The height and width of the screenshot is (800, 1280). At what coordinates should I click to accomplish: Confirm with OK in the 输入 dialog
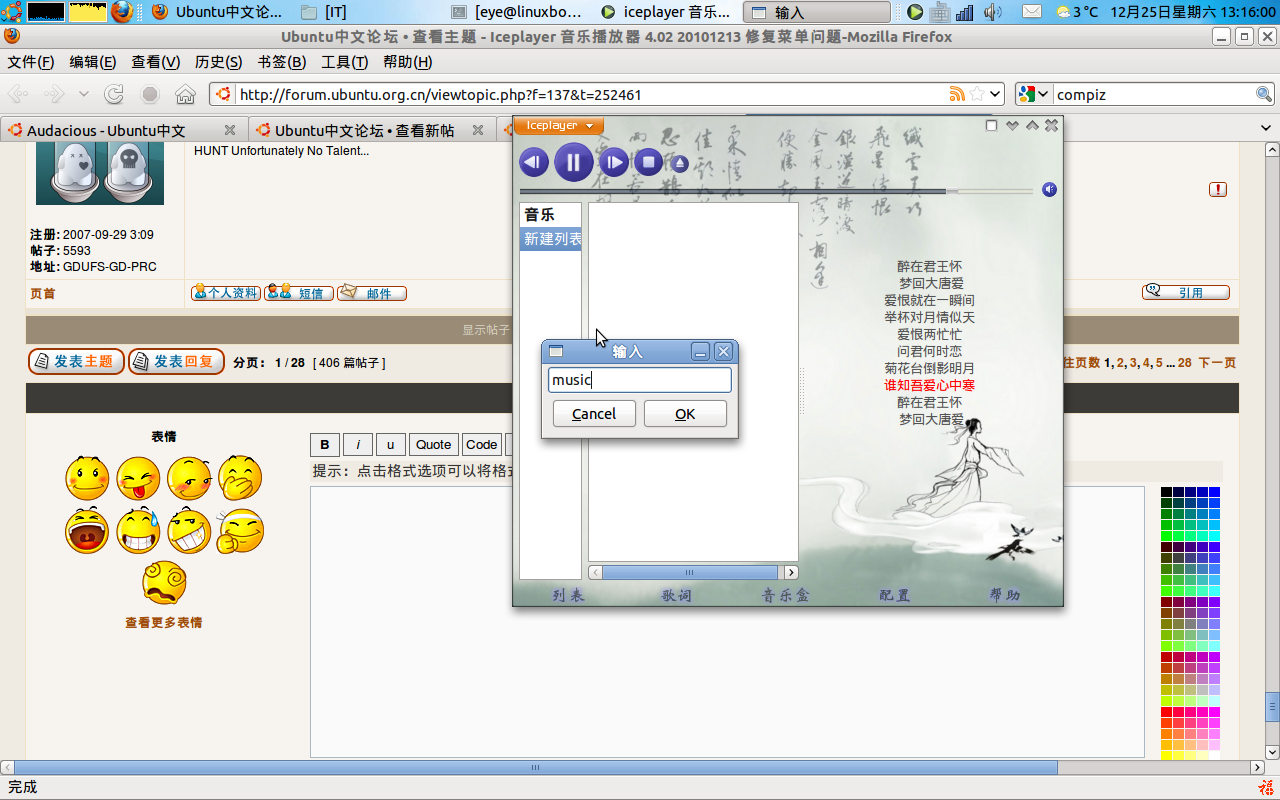tap(685, 414)
